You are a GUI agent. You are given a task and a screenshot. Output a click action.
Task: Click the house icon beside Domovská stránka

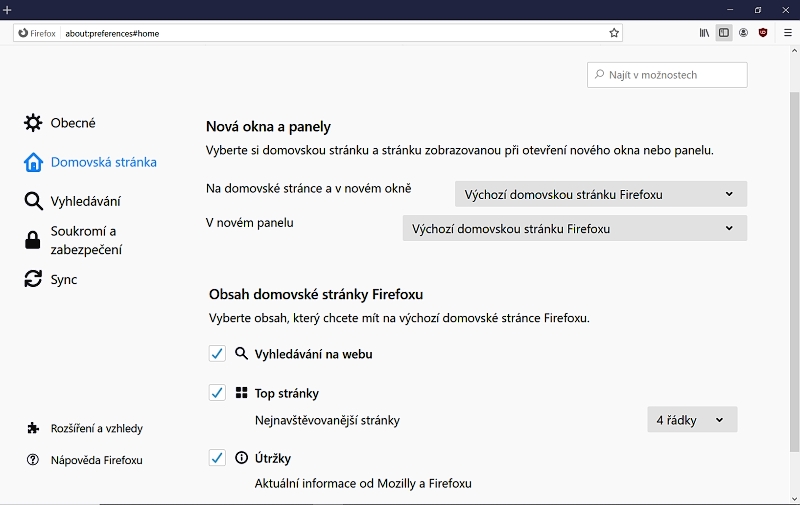coord(33,162)
